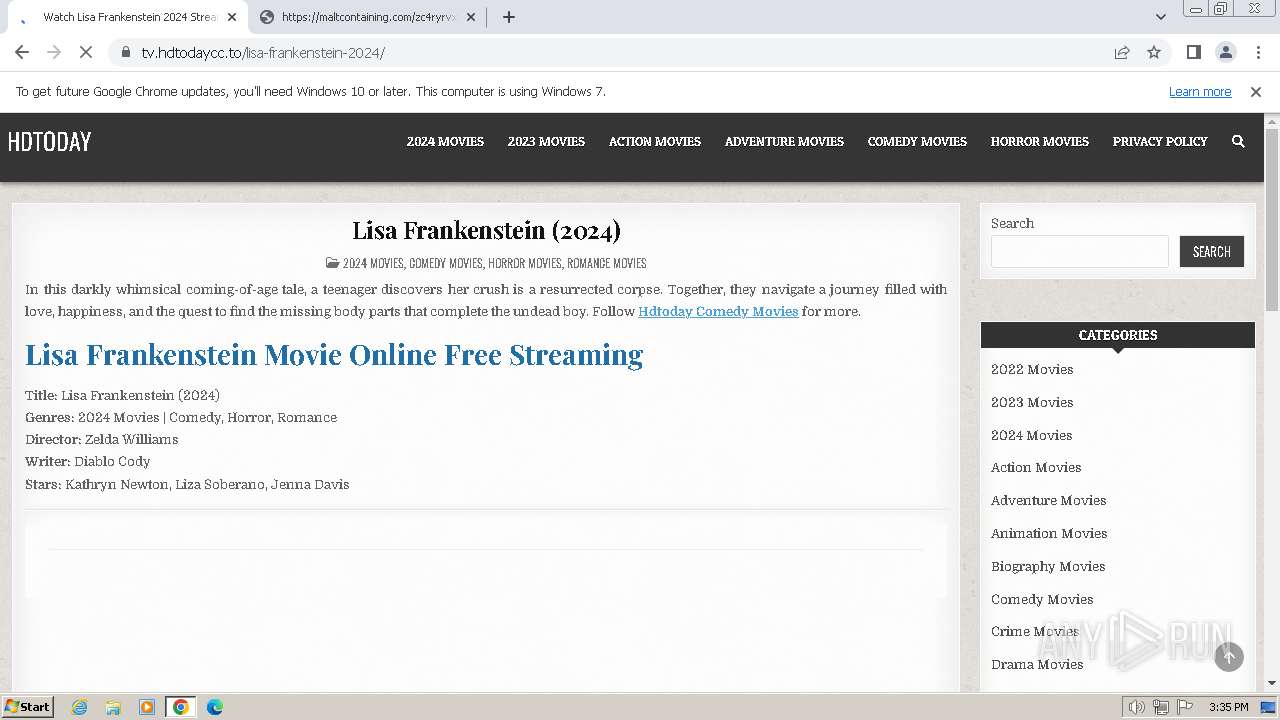Viewport: 1280px width, 720px height.
Task: Click the taskbar clock 3:35 PM
Action: pyautogui.click(x=1228, y=707)
